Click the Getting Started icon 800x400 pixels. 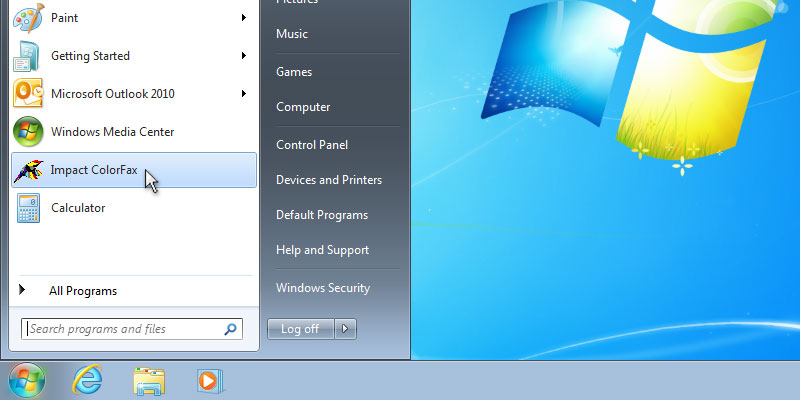click(x=27, y=56)
